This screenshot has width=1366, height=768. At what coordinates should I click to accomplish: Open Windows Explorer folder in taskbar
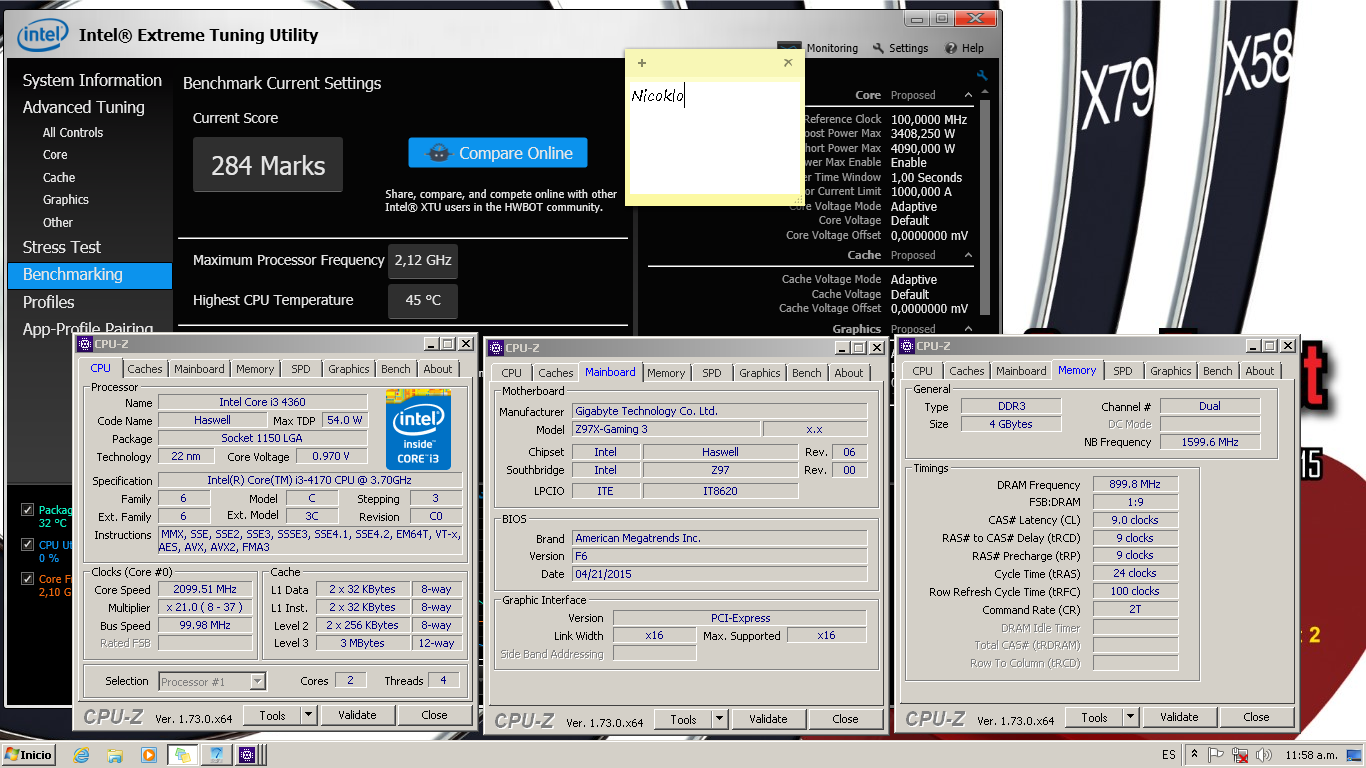click(115, 755)
